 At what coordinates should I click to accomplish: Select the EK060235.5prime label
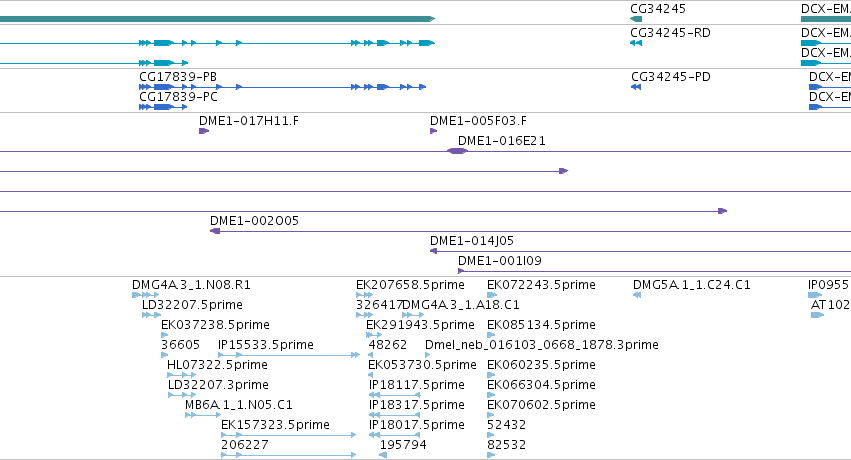[x=541, y=365]
